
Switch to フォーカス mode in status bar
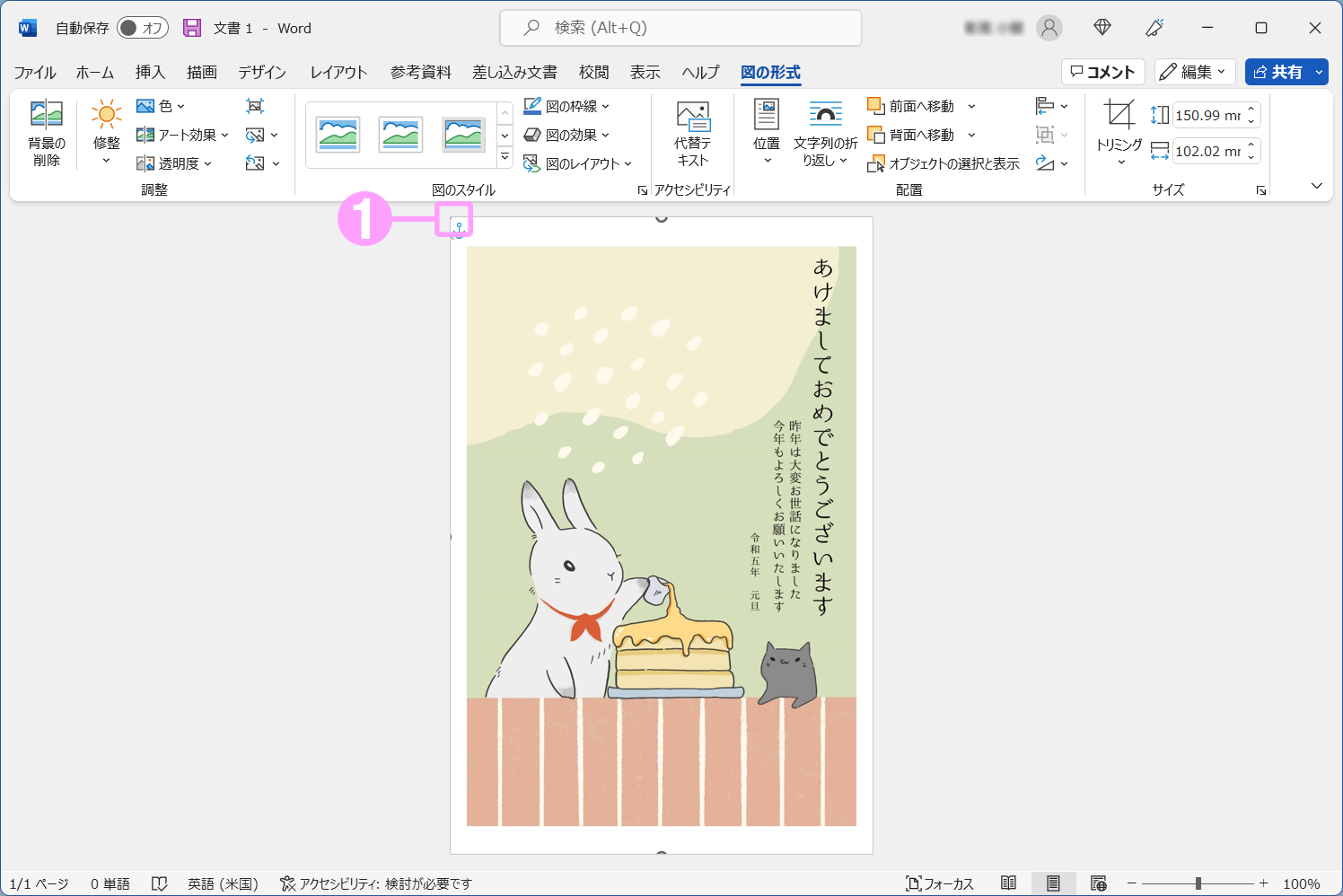click(x=941, y=883)
